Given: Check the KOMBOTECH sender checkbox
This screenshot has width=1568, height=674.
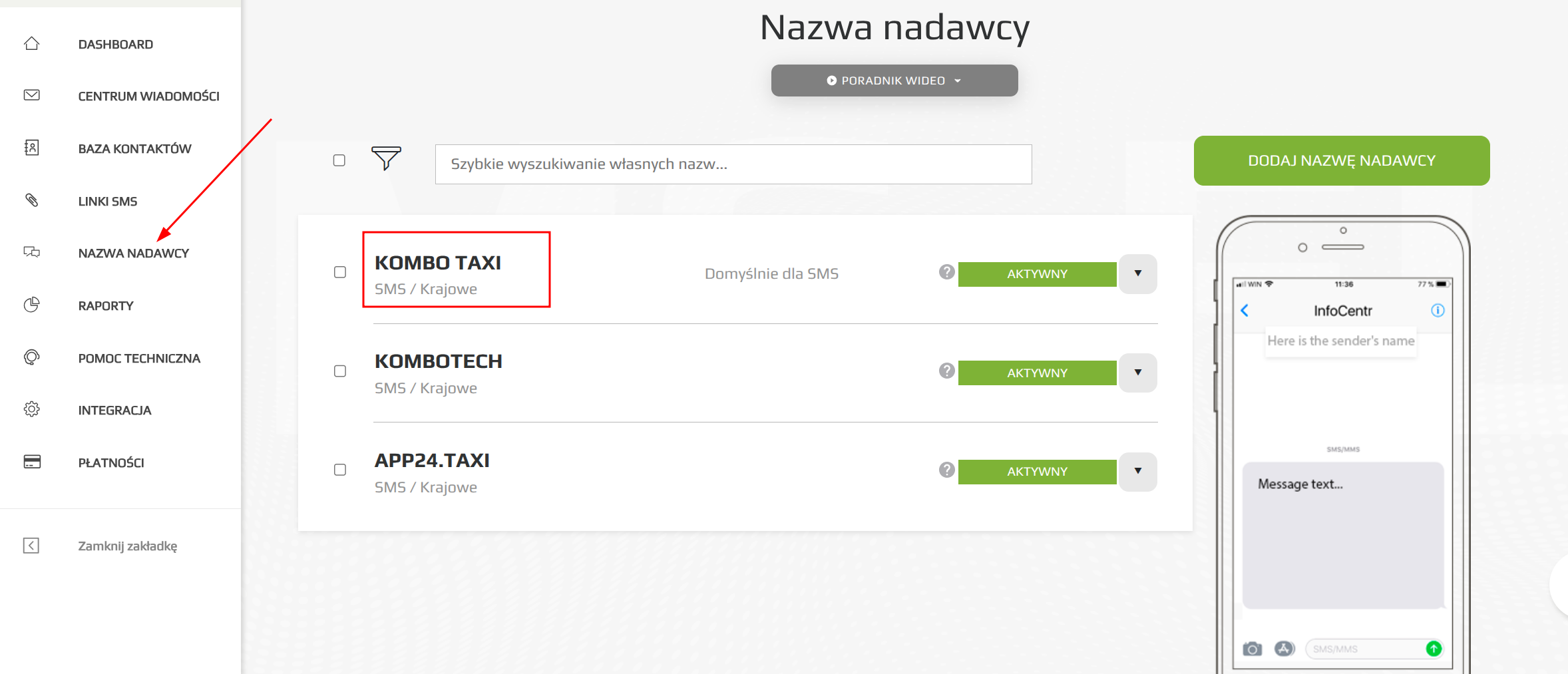Looking at the screenshot, I should [340, 371].
